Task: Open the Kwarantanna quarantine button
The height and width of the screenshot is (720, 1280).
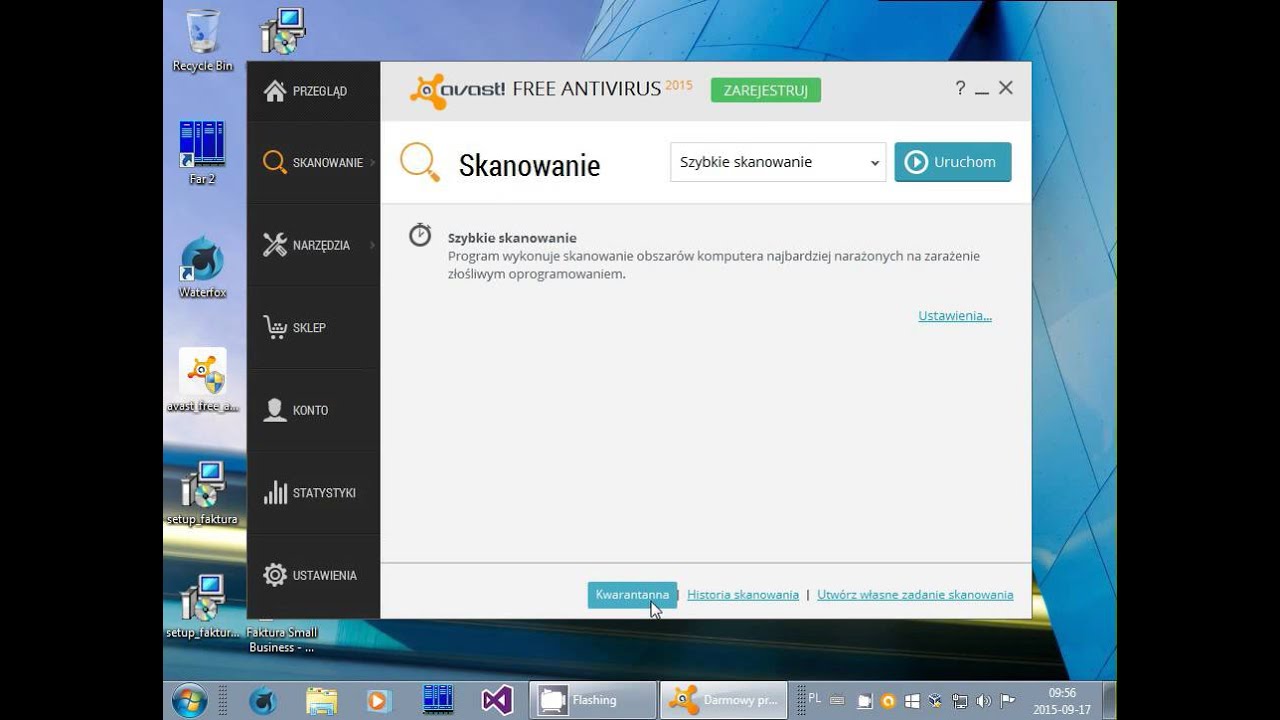Action: [632, 595]
